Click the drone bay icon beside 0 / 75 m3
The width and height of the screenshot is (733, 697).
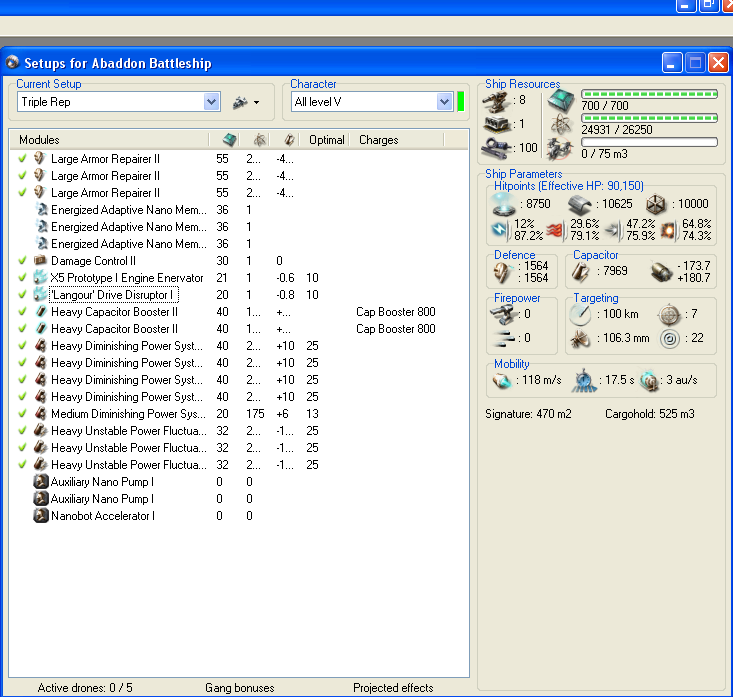click(x=560, y=148)
